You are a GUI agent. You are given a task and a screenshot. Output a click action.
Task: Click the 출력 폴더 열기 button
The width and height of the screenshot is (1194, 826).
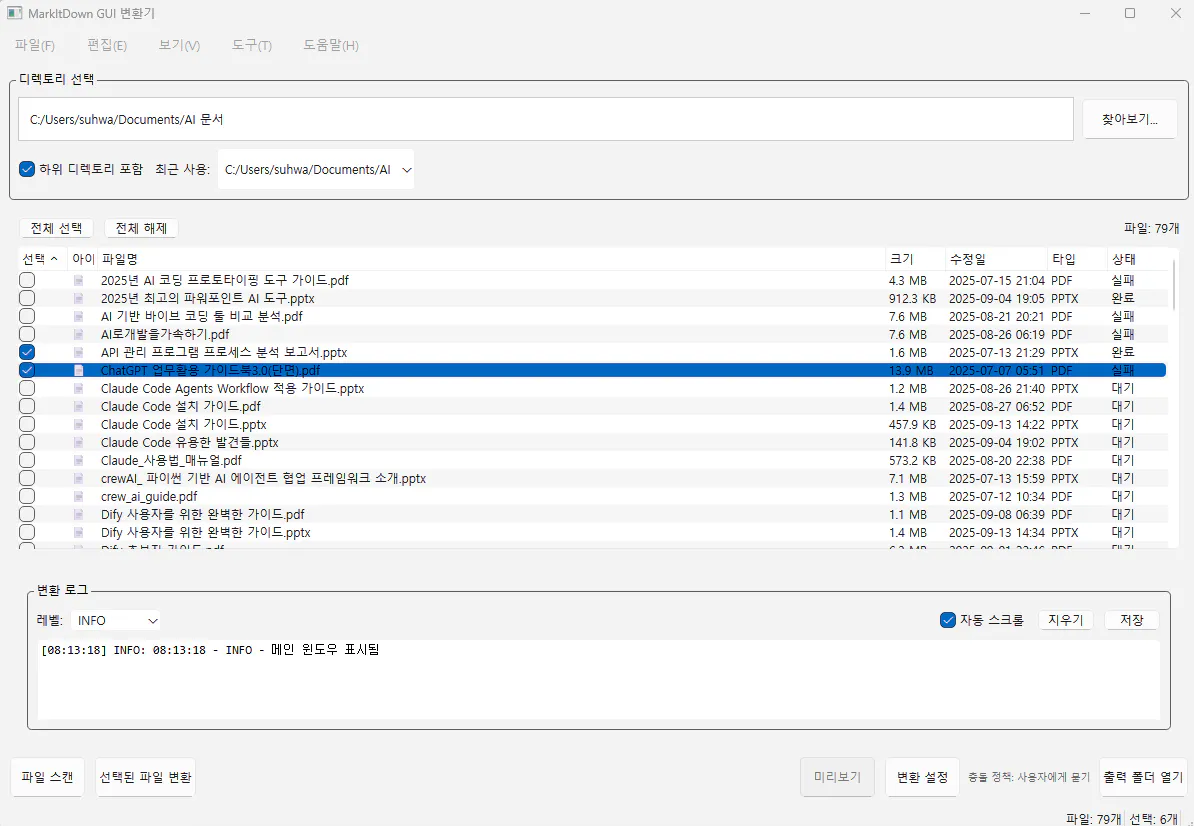coord(1144,777)
